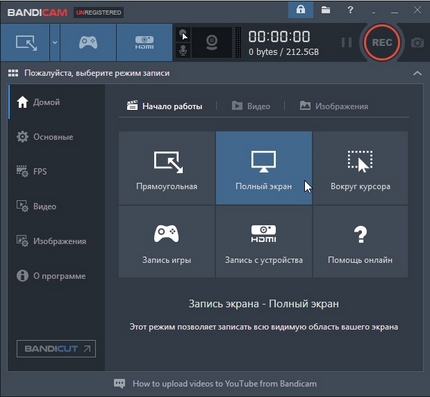Image resolution: width=430 pixels, height=397 pixels.
Task: Choose the Вокруг курсора recording tile
Action: click(360, 168)
